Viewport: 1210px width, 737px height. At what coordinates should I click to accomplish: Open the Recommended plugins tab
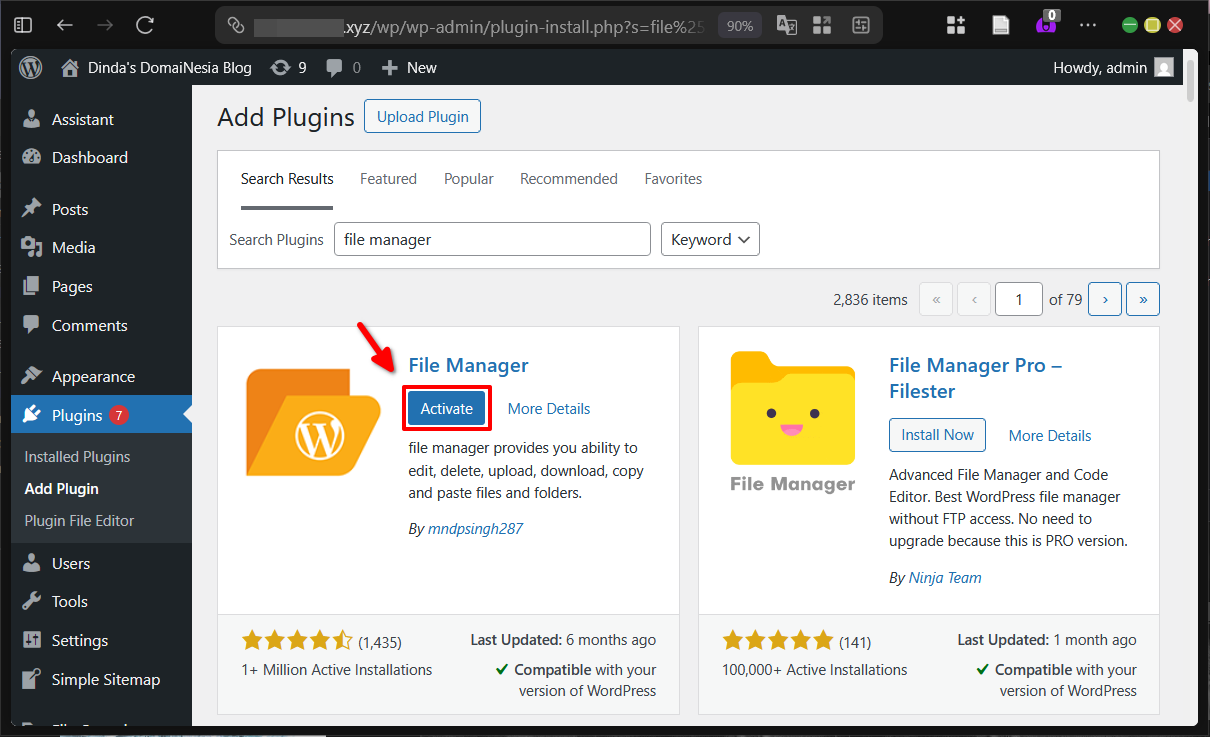(568, 178)
